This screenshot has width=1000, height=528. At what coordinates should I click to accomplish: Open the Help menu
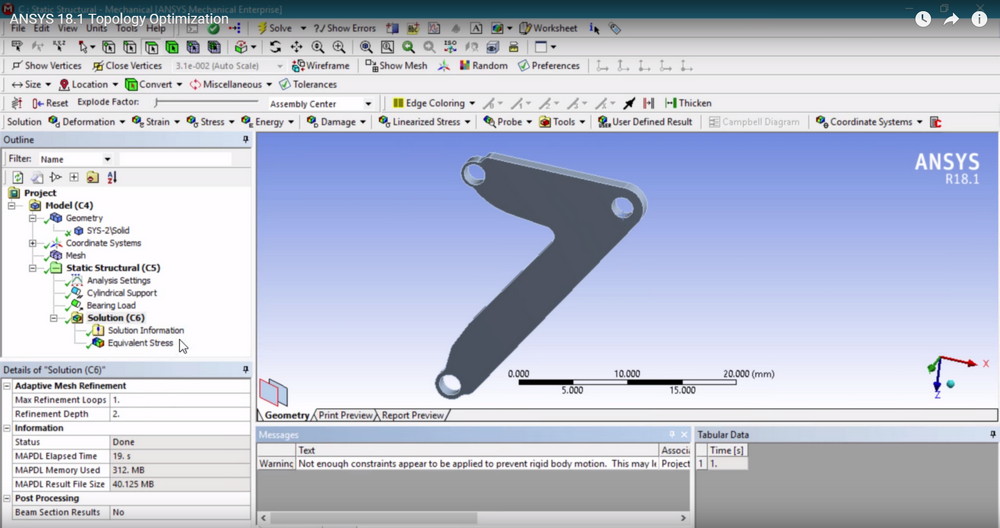pyautogui.click(x=156, y=28)
